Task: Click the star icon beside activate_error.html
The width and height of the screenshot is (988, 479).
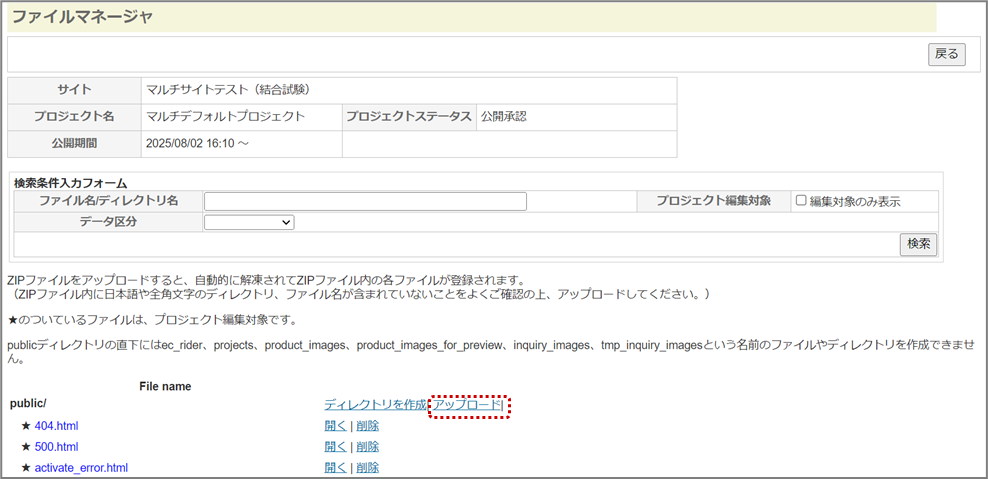Action: [x=26, y=468]
